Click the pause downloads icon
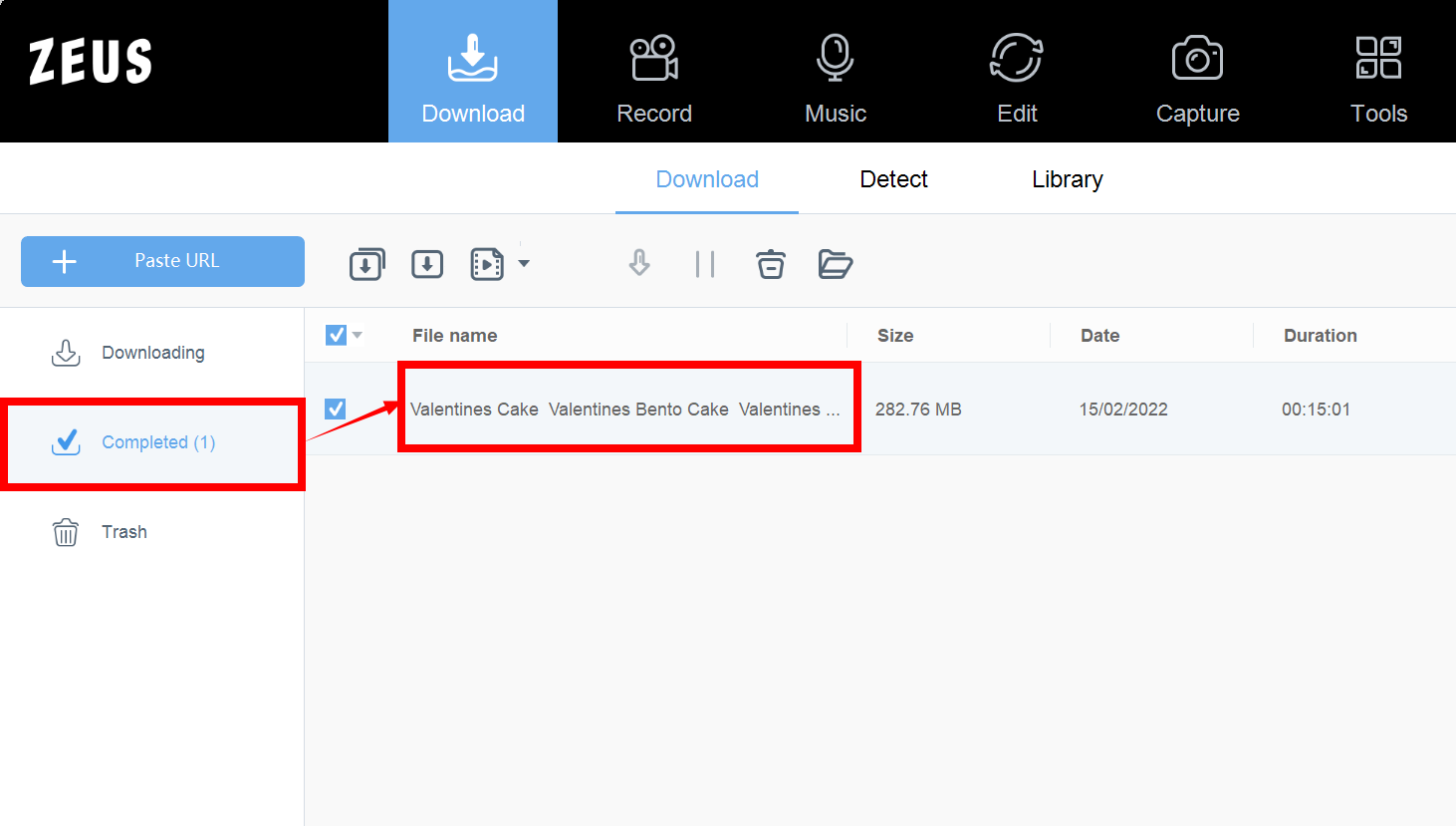The width and height of the screenshot is (1456, 826). (x=705, y=264)
